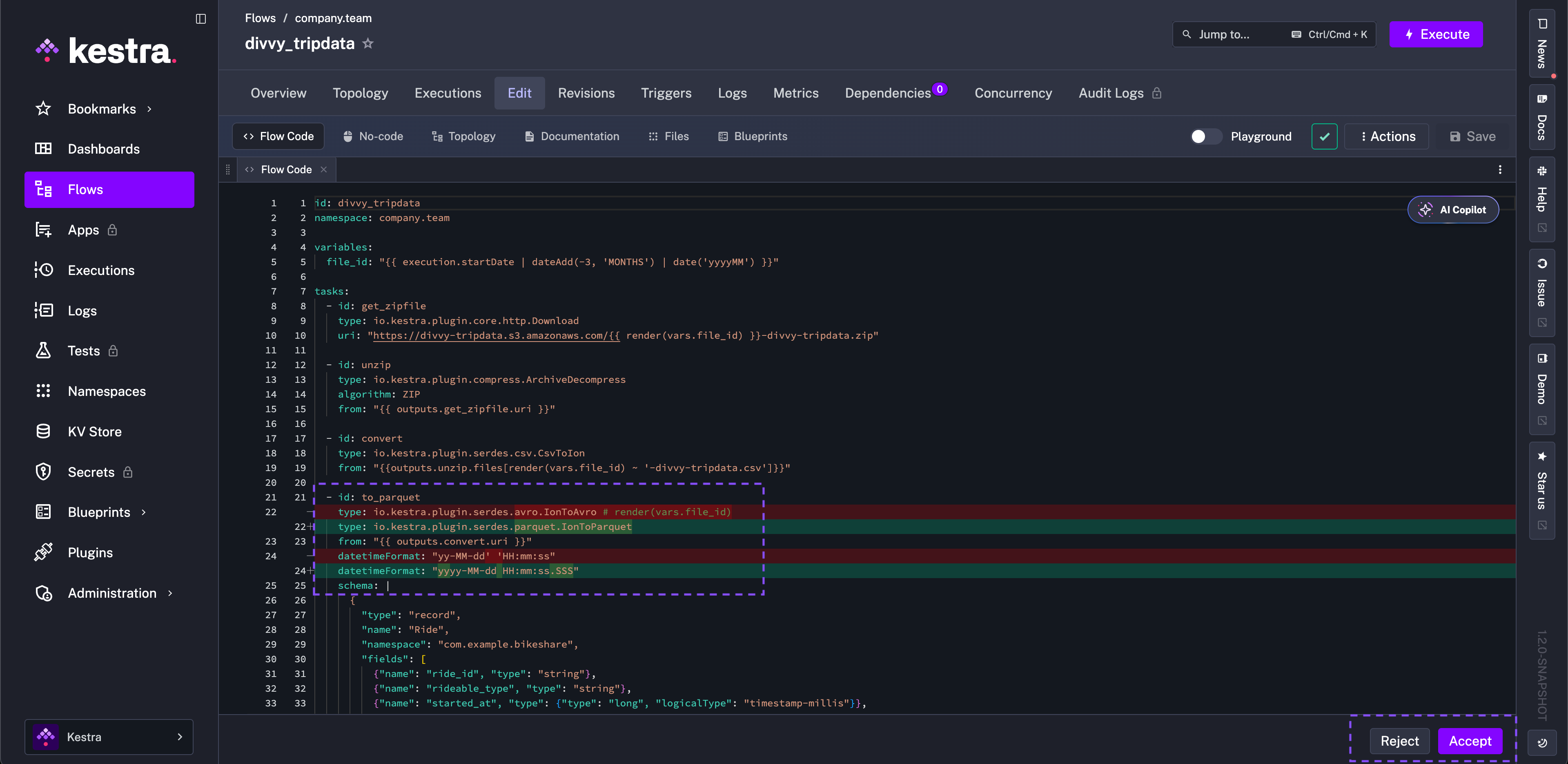Click the Jump to search field
This screenshot has height=764, width=1568.
tap(1242, 35)
